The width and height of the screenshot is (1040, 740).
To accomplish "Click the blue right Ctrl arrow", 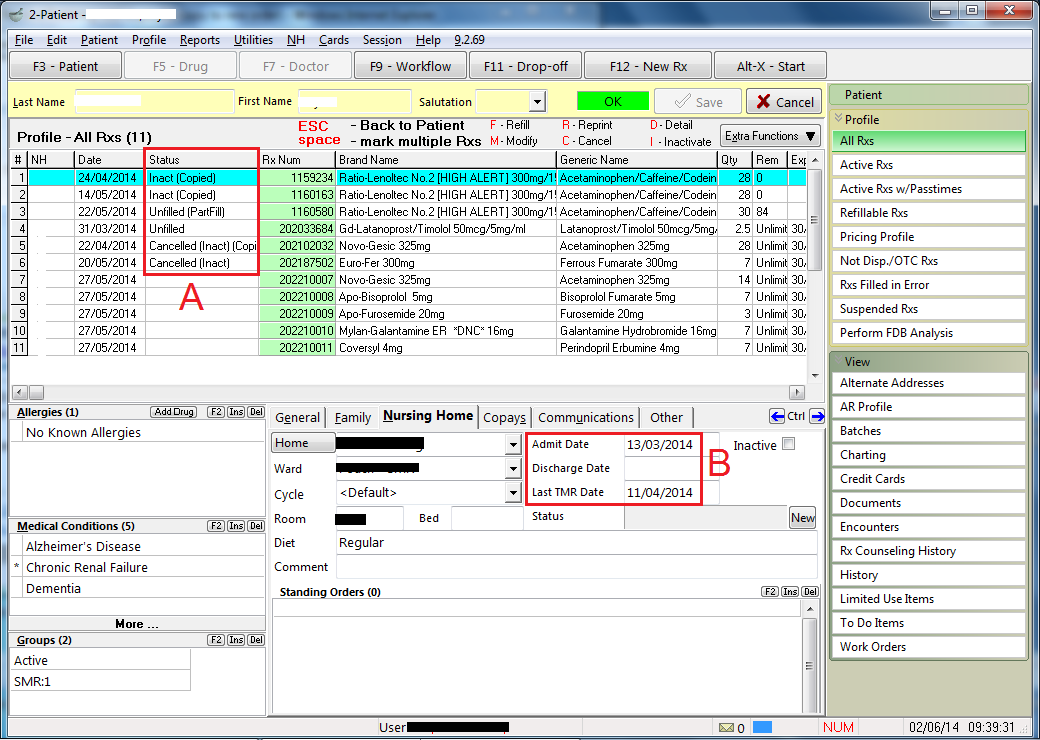I will (x=817, y=417).
